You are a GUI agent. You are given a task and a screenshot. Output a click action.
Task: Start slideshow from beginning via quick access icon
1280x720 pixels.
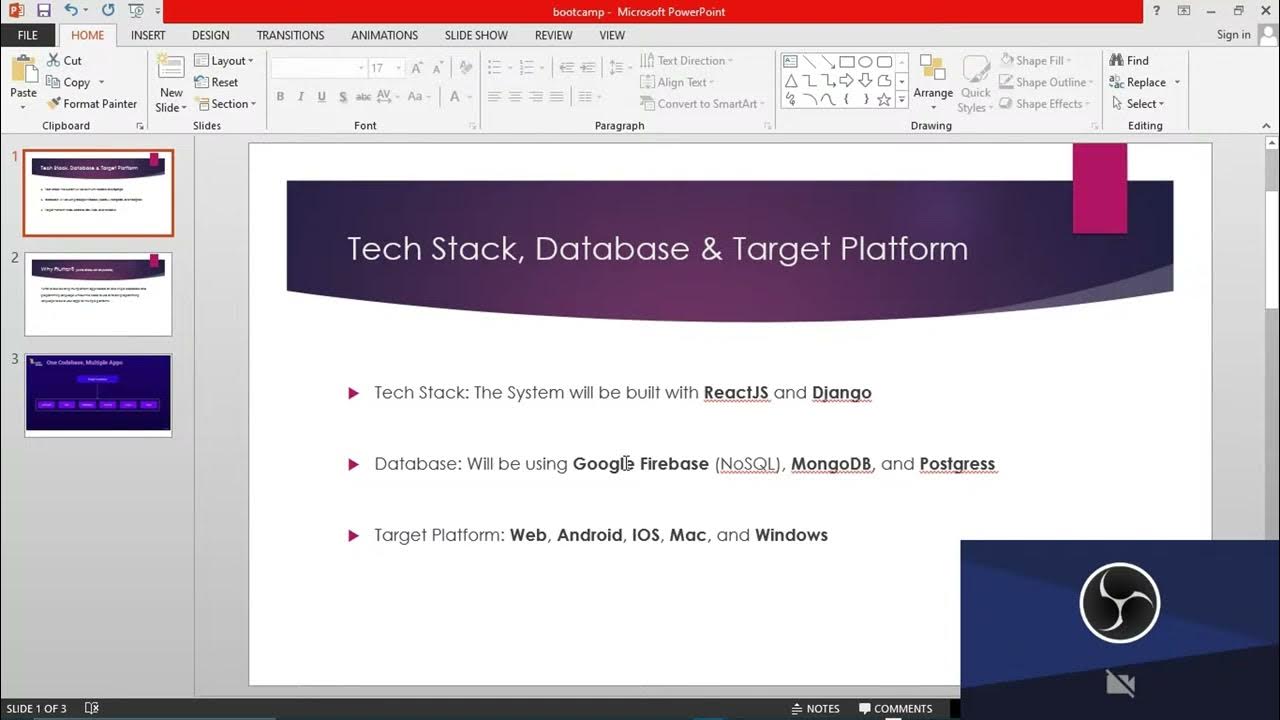pyautogui.click(x=136, y=11)
